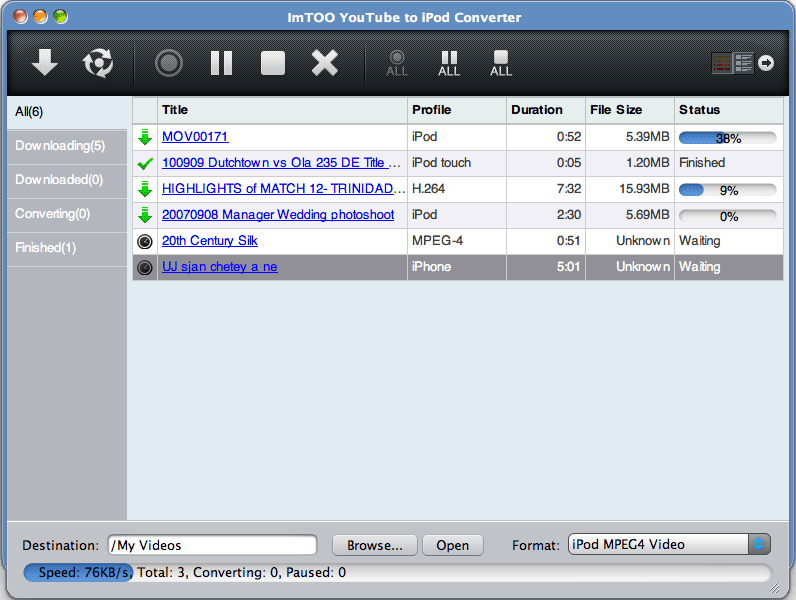Click the Destination path input field

[x=212, y=545]
